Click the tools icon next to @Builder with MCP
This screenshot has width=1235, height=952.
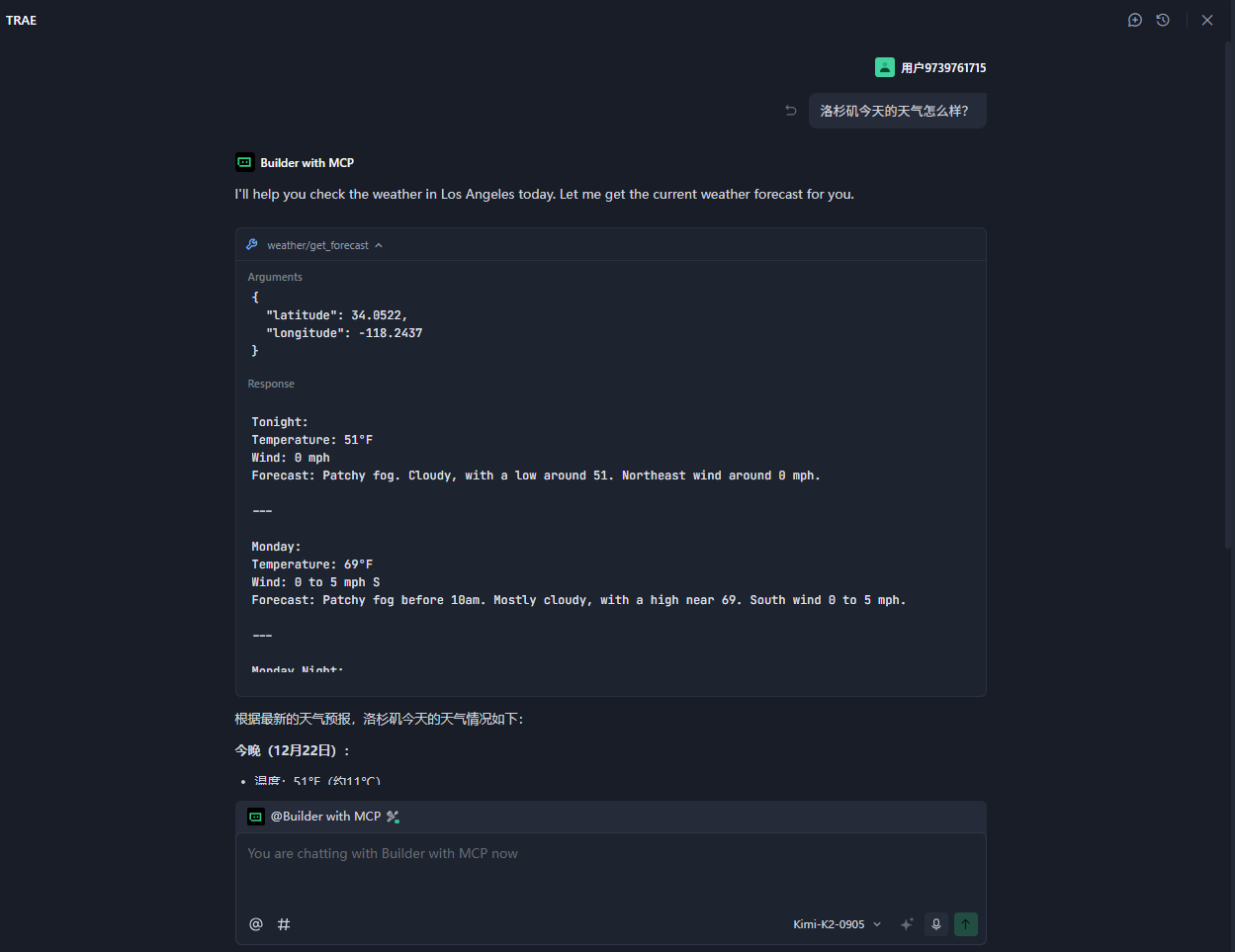[x=393, y=817]
